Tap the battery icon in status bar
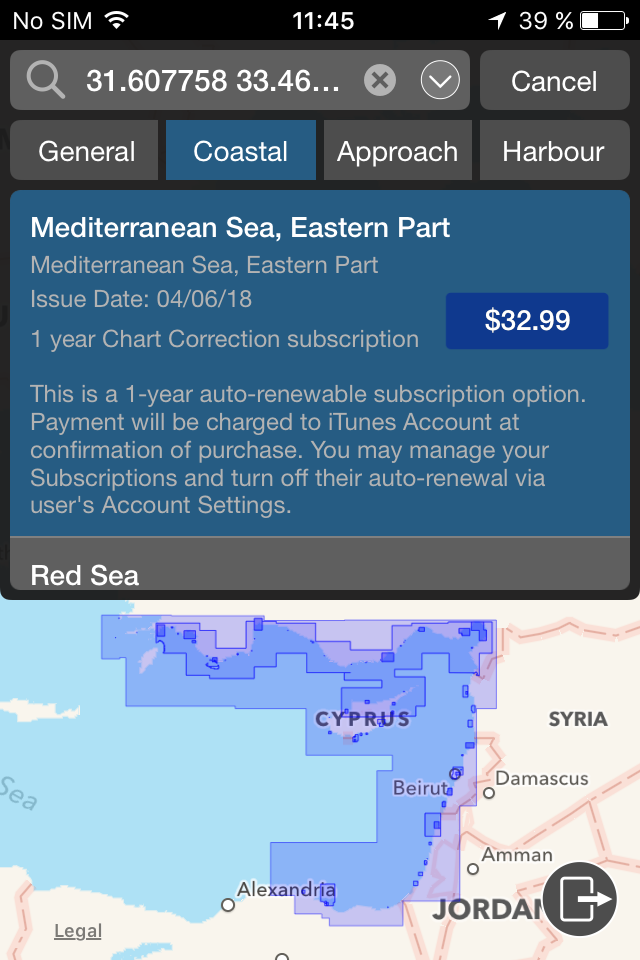Viewport: 640px width, 960px height. [x=604, y=21]
